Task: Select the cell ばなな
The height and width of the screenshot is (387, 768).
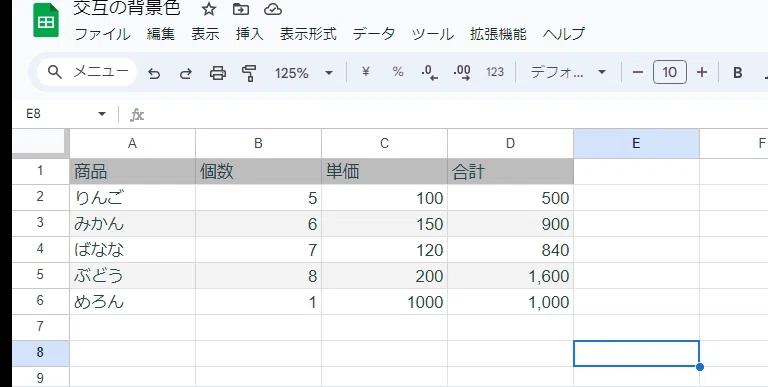Action: [x=132, y=250]
